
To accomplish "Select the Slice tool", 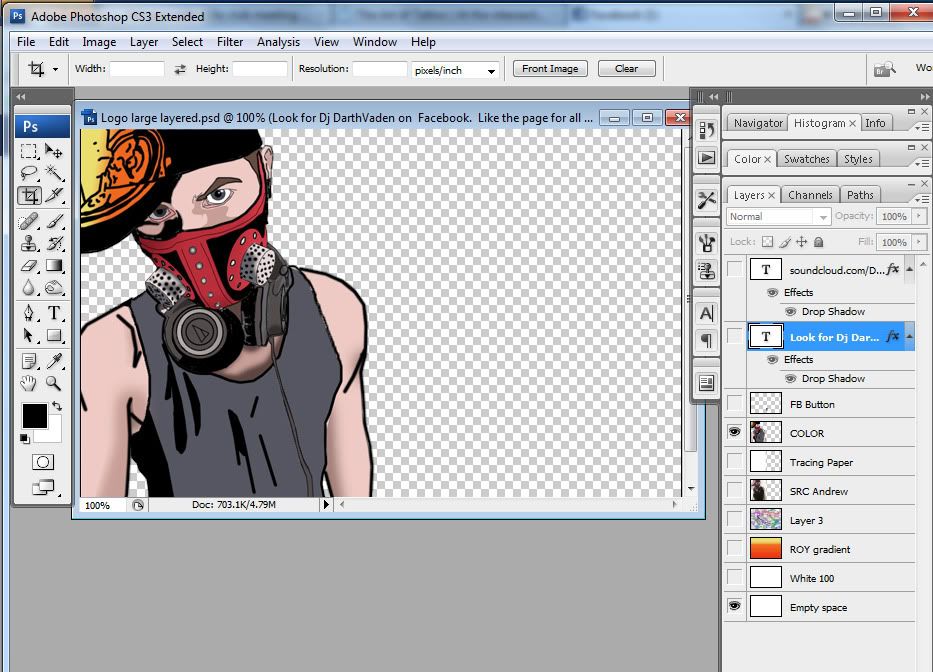I will 54,195.
